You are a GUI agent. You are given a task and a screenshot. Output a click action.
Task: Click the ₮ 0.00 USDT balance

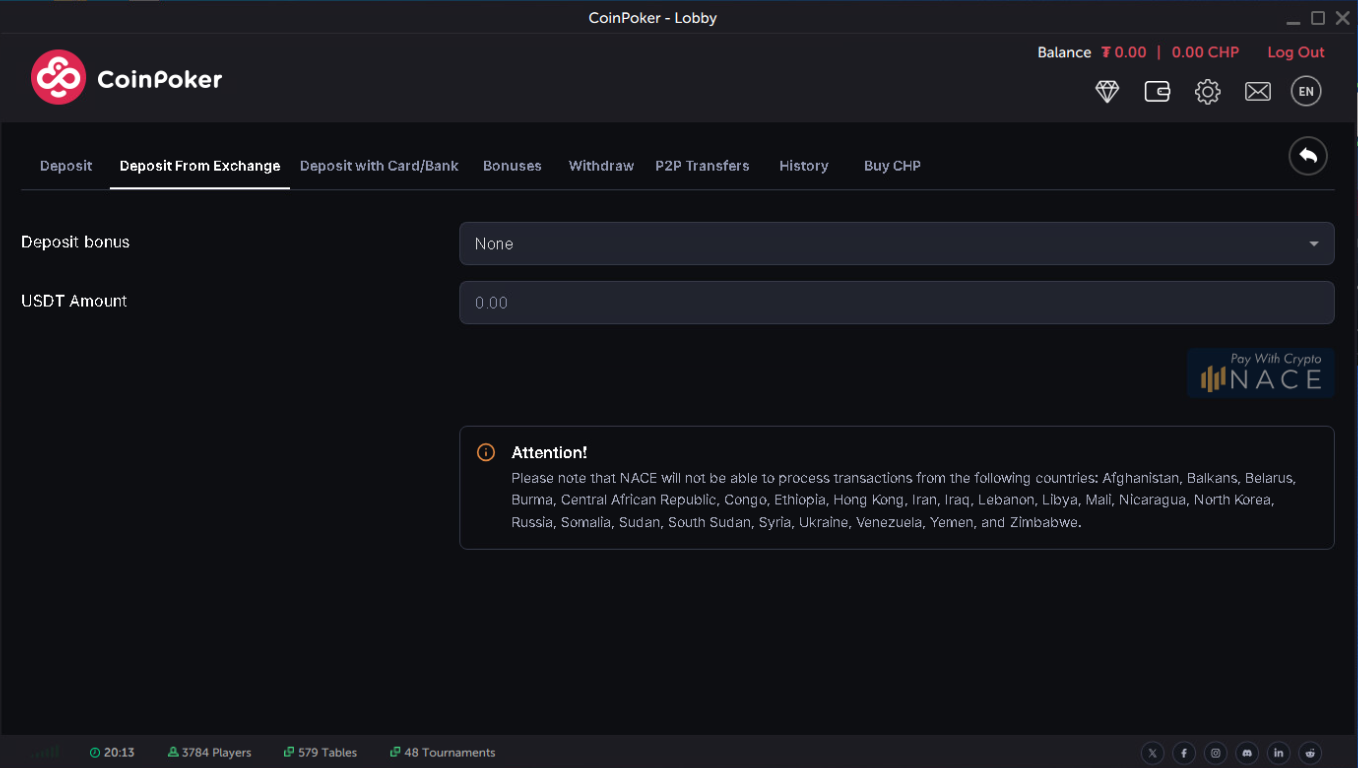[x=1124, y=52]
